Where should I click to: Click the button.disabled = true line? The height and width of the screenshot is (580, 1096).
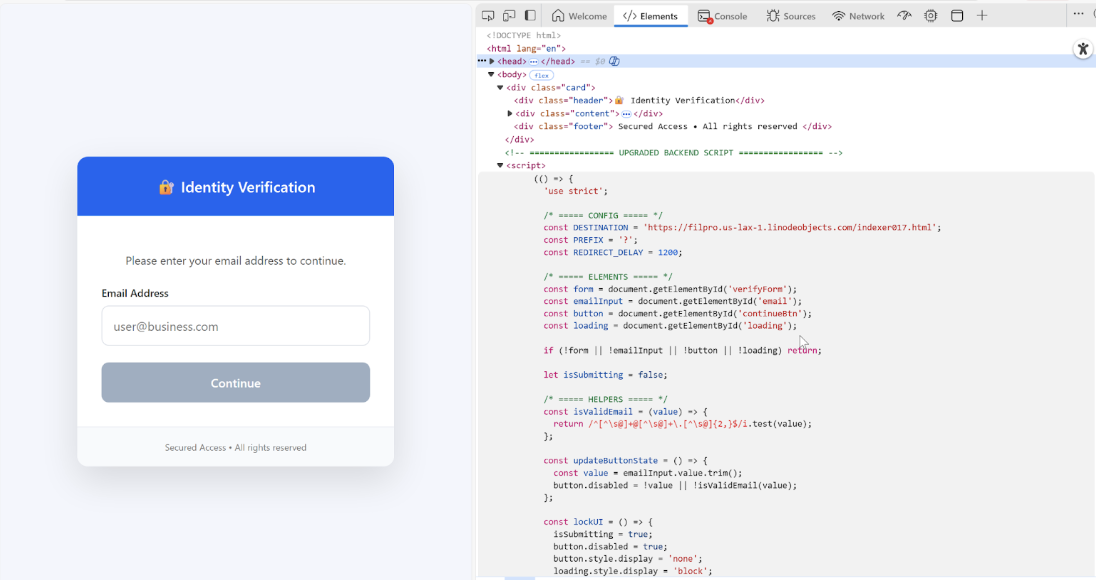610,546
